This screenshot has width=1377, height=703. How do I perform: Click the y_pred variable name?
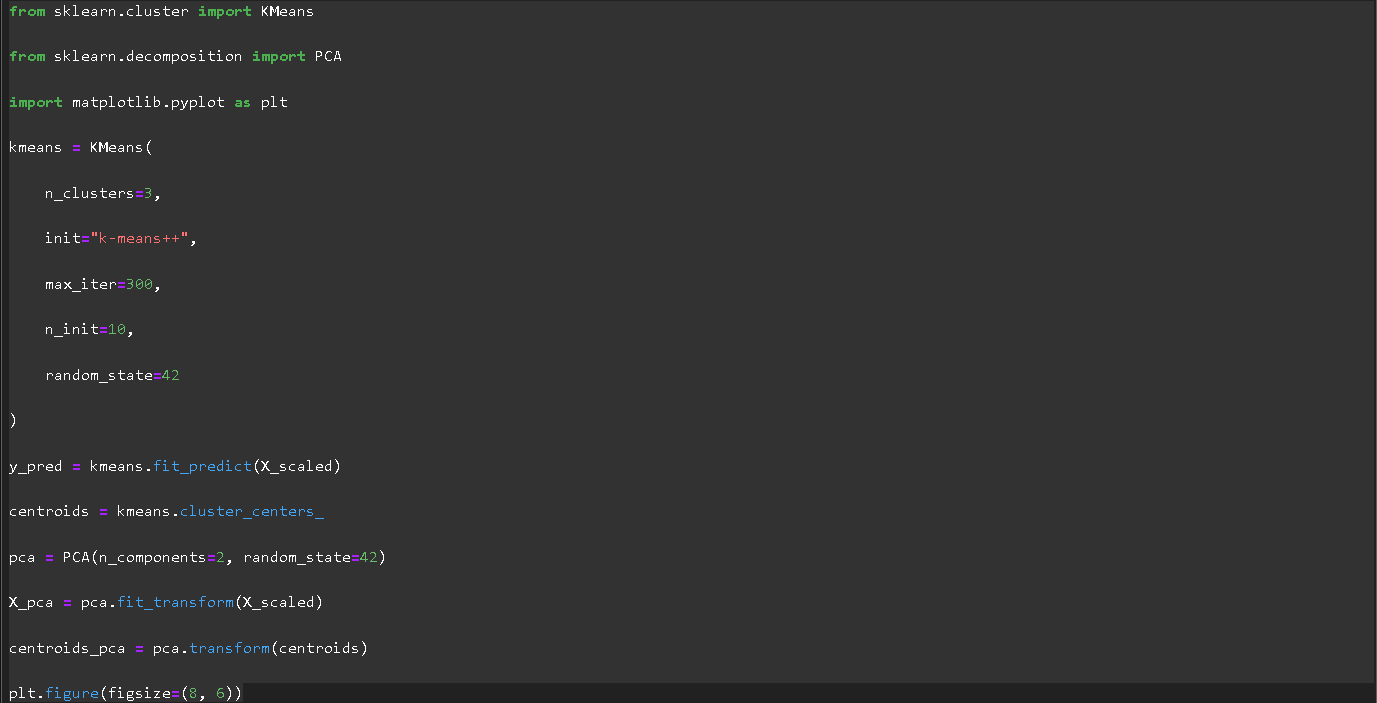(35, 466)
